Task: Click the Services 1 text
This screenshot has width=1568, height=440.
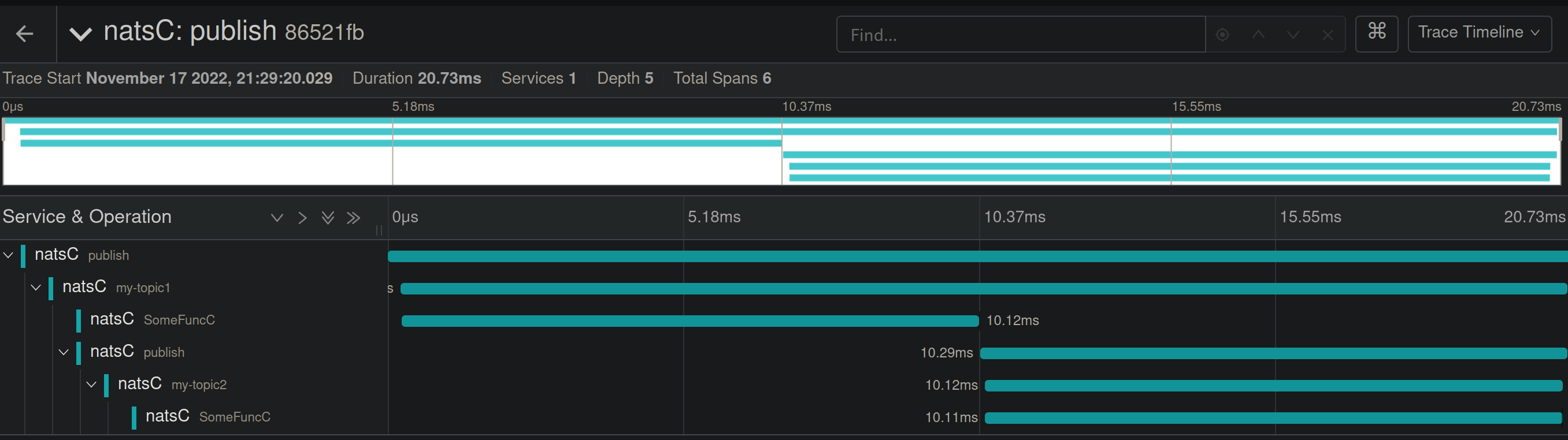Action: coord(539,79)
